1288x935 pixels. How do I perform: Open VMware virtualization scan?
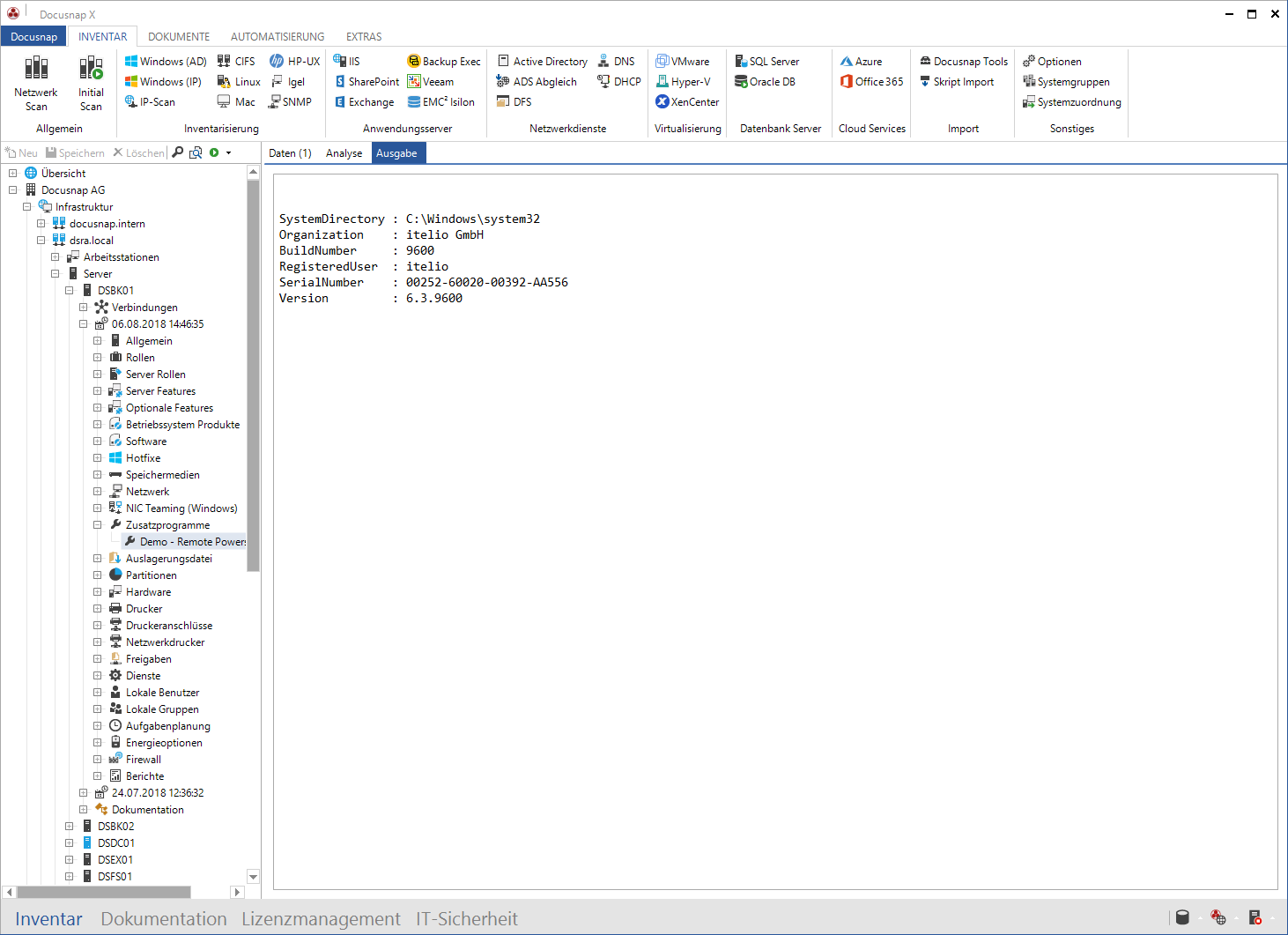[683, 61]
